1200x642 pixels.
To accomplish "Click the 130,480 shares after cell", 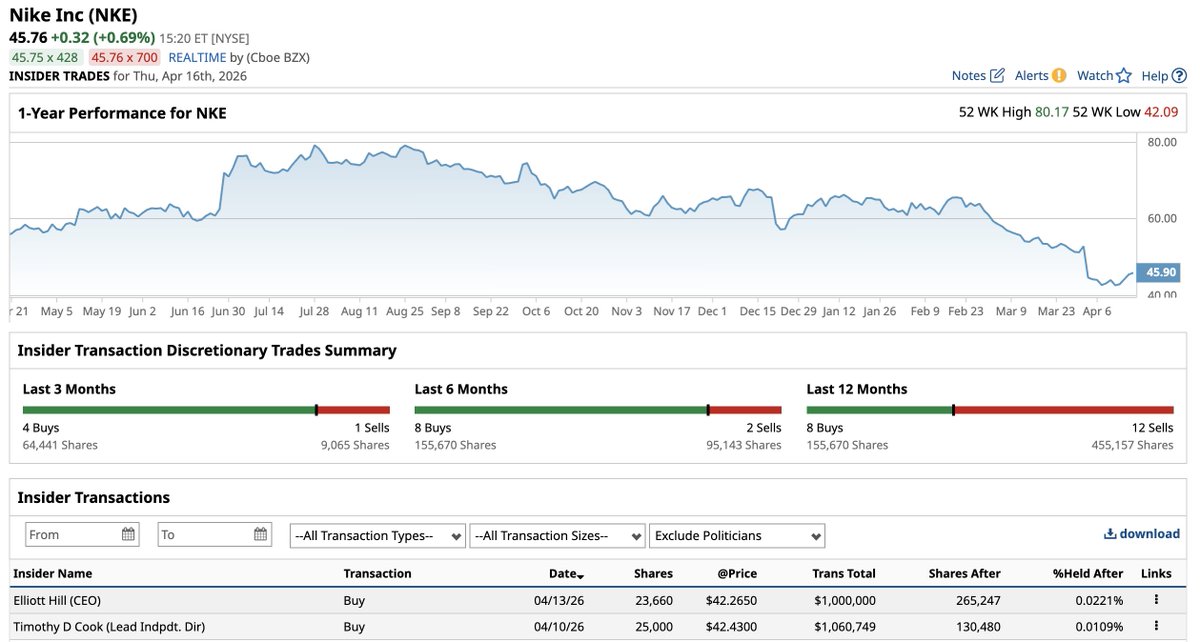I will (x=977, y=627).
